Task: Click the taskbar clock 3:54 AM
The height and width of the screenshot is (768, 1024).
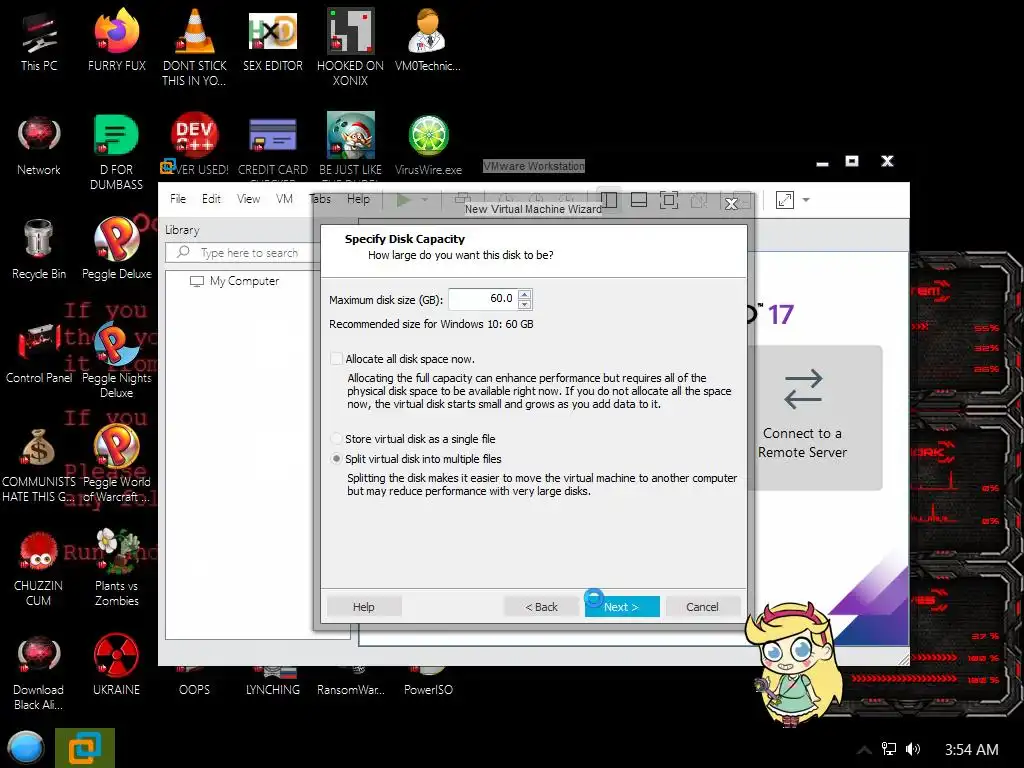Action: click(971, 750)
